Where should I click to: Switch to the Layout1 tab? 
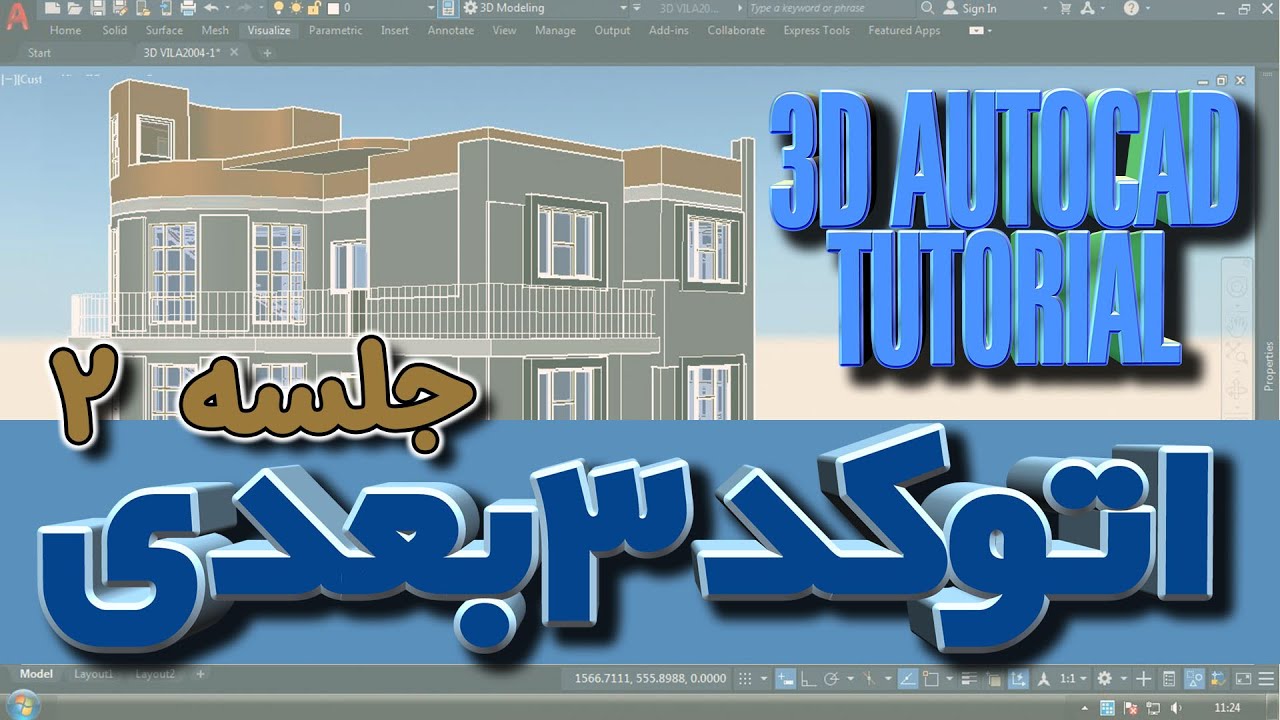click(93, 674)
